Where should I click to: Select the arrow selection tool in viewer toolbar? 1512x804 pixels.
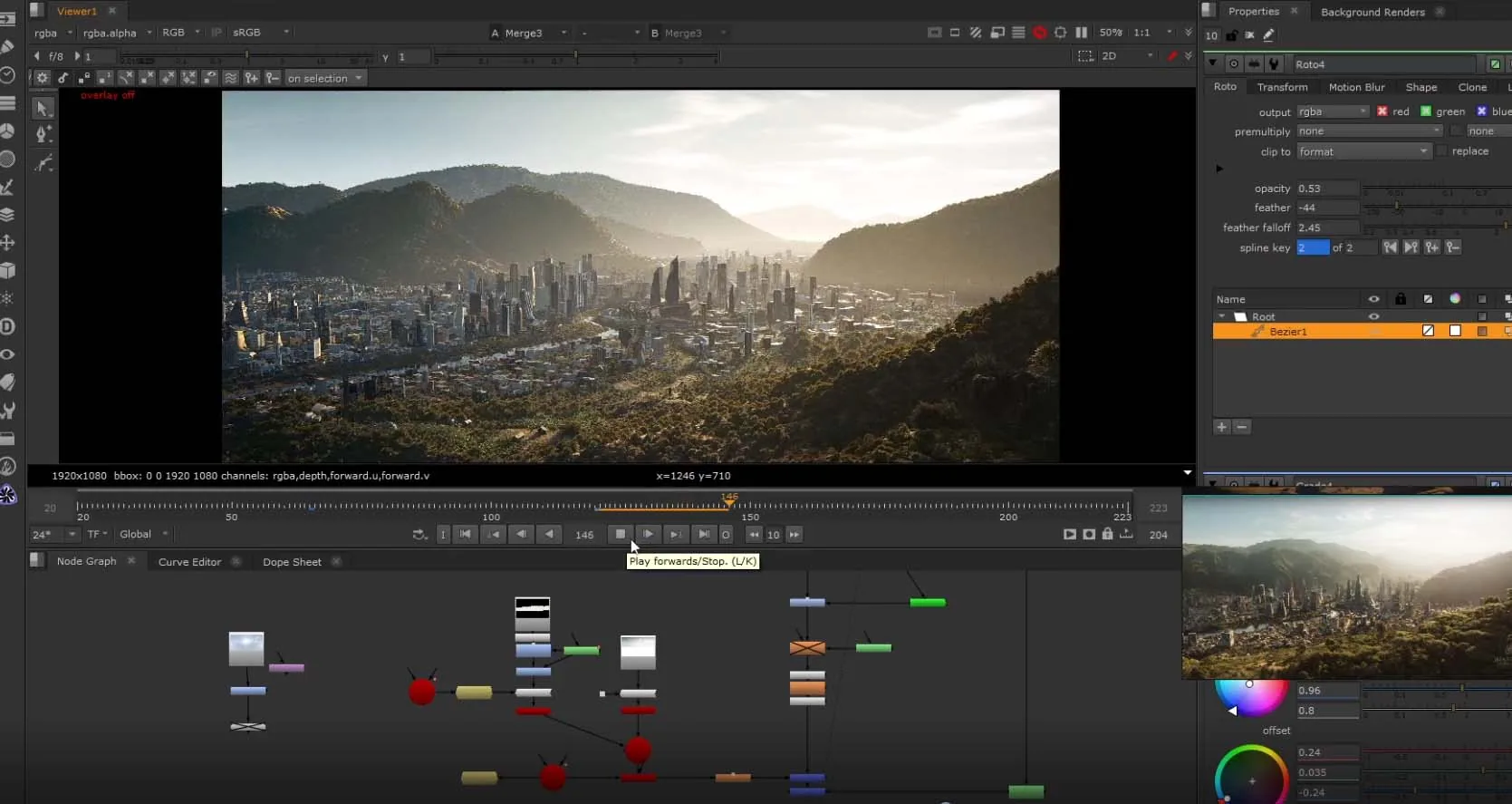[43, 108]
